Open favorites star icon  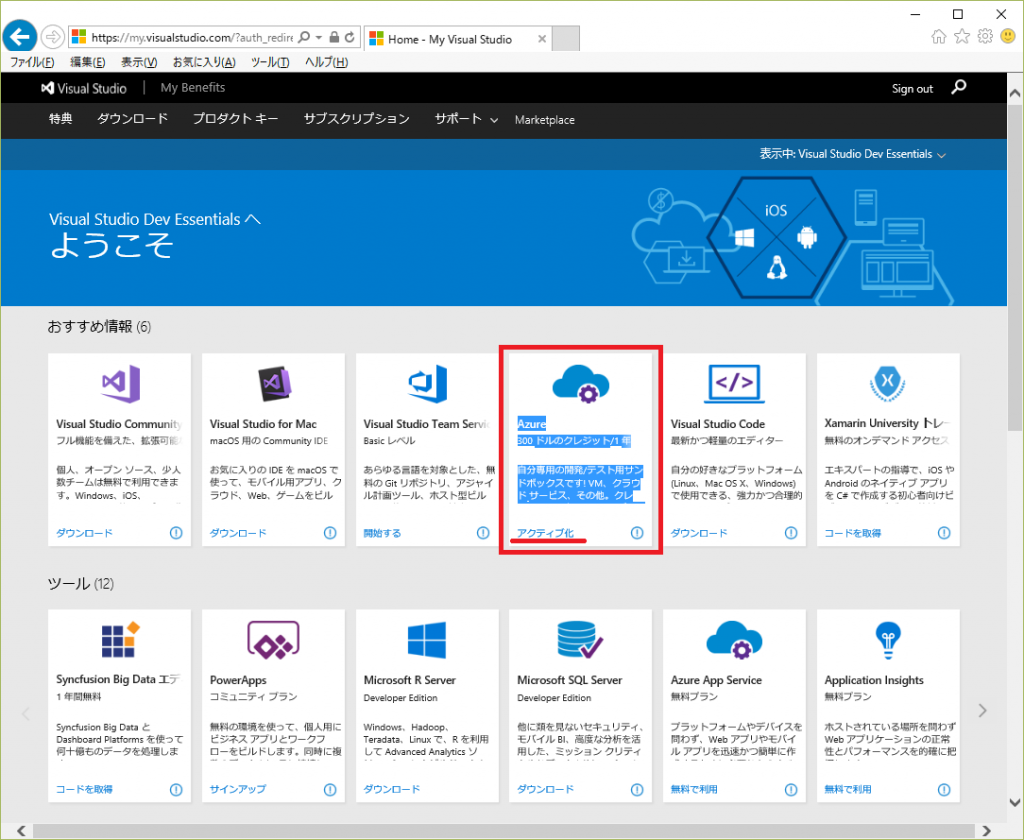click(x=962, y=37)
